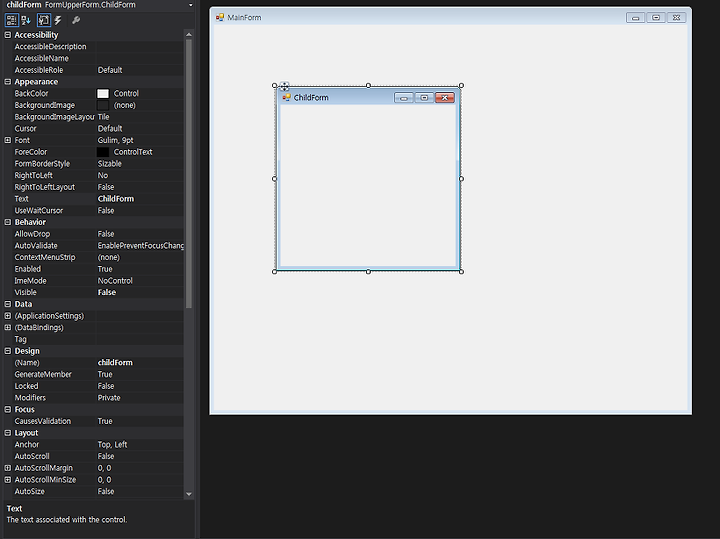
Task: Click the BackgroundImage preview swatch
Action: coord(103,105)
